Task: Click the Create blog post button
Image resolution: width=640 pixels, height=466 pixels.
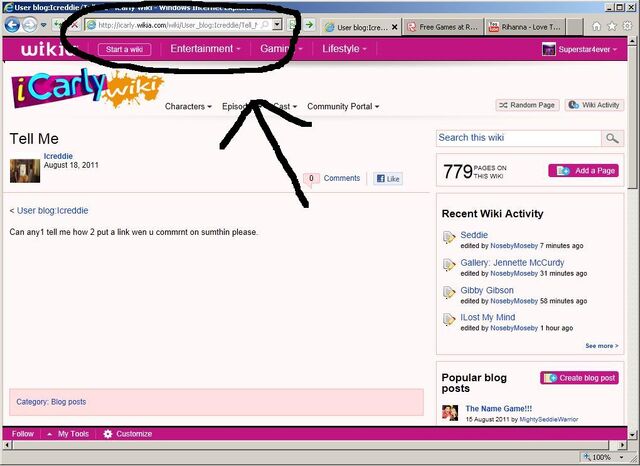Action: coord(579,378)
